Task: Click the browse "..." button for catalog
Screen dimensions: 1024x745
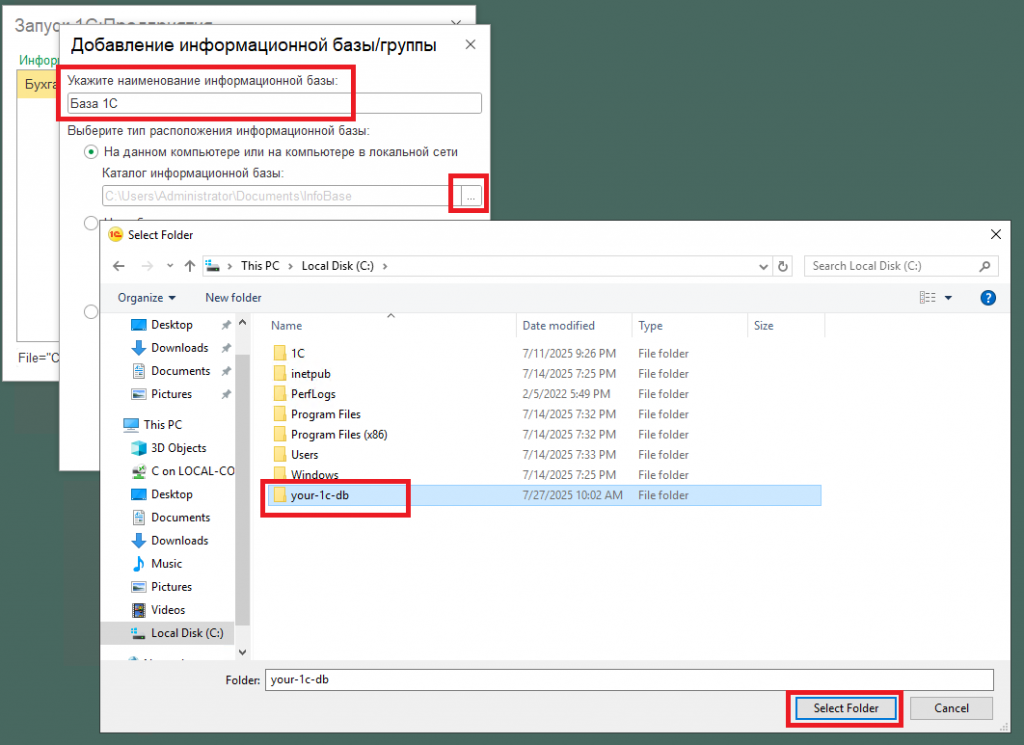Action: coord(472,196)
